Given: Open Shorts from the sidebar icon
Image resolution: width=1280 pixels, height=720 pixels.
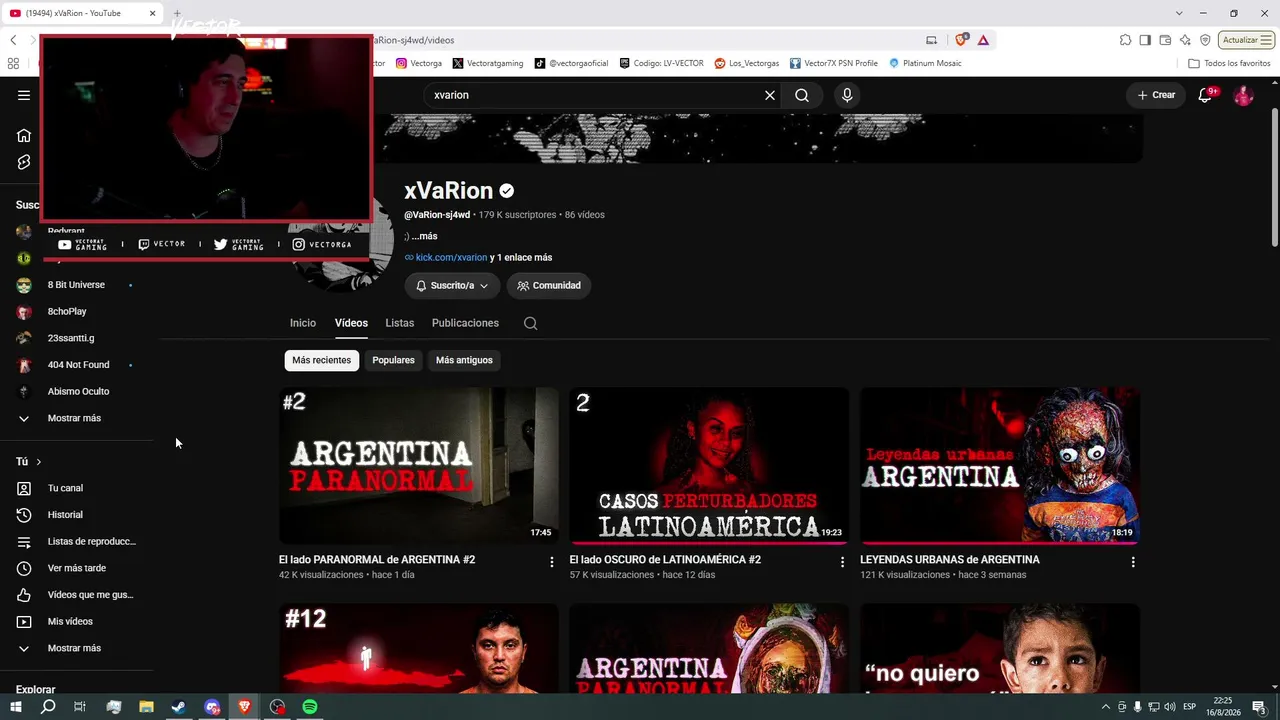Looking at the screenshot, I should pos(24,162).
